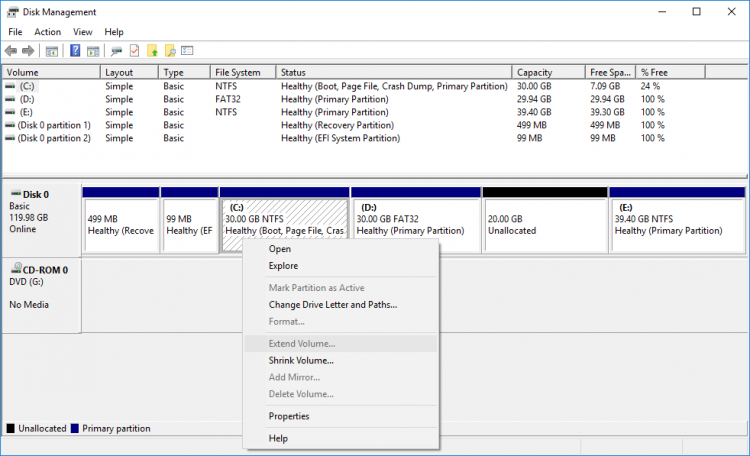
Task: Click Healthy (EFI System Partition) status
Action: click(x=340, y=138)
